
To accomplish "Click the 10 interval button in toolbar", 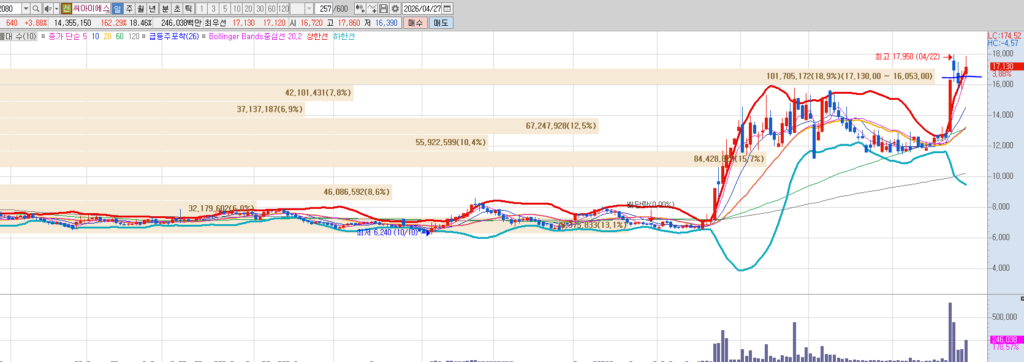I will 236,8.
